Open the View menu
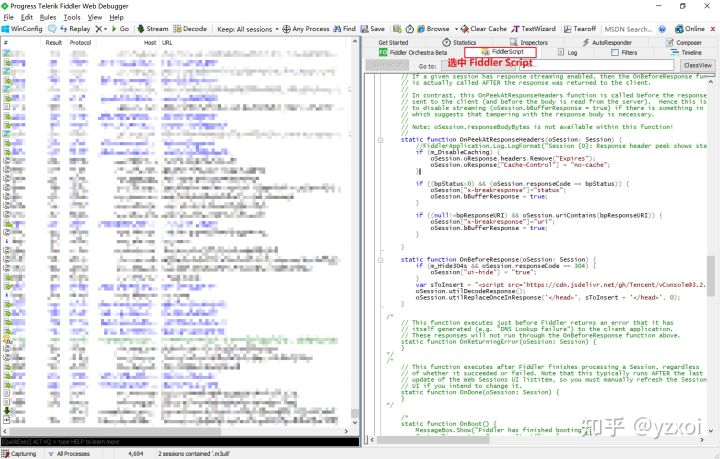 tap(95, 17)
